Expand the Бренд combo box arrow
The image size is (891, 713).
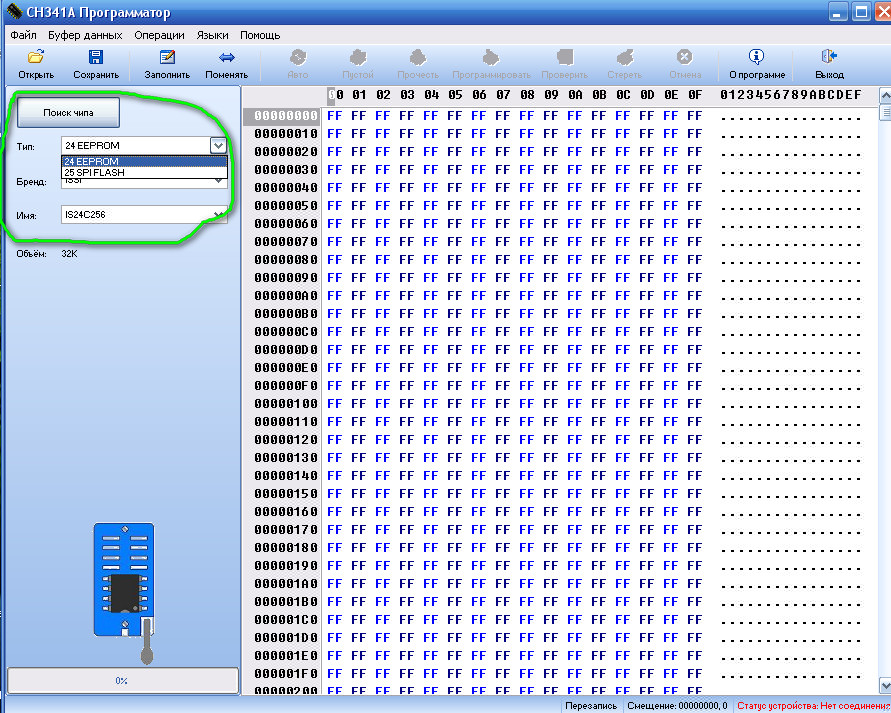point(219,181)
